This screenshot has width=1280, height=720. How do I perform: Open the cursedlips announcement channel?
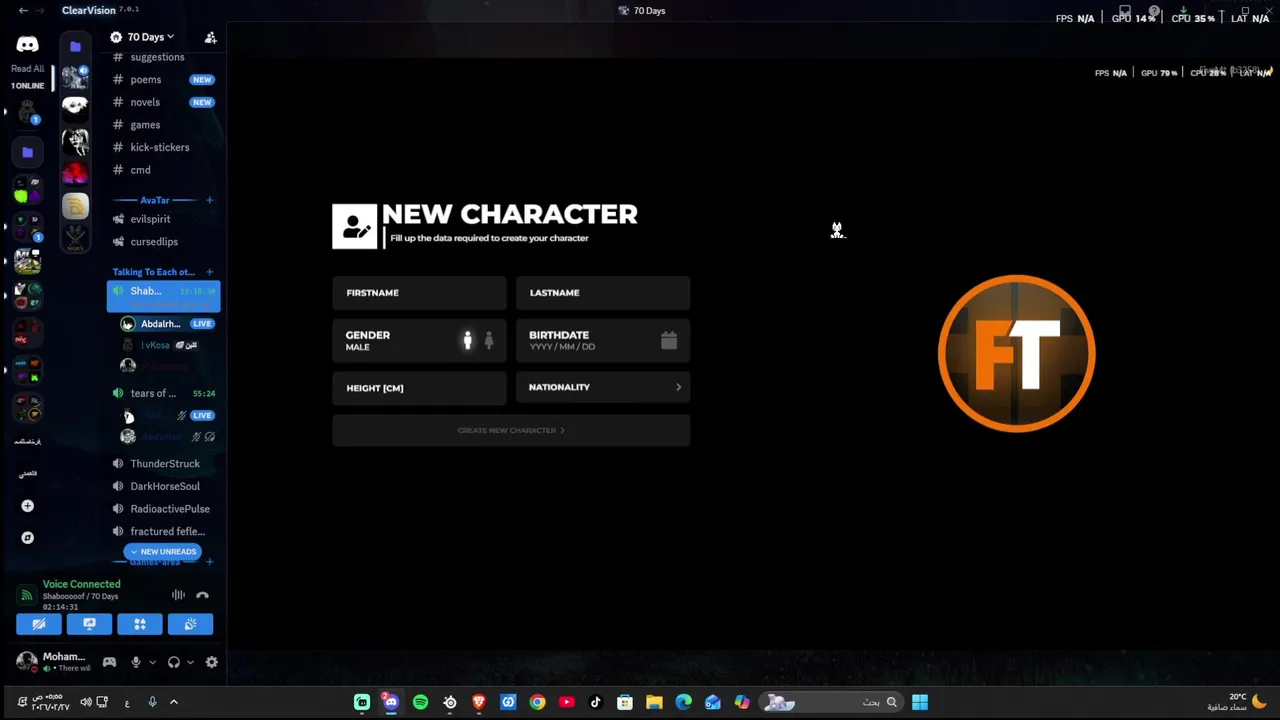tap(164, 242)
